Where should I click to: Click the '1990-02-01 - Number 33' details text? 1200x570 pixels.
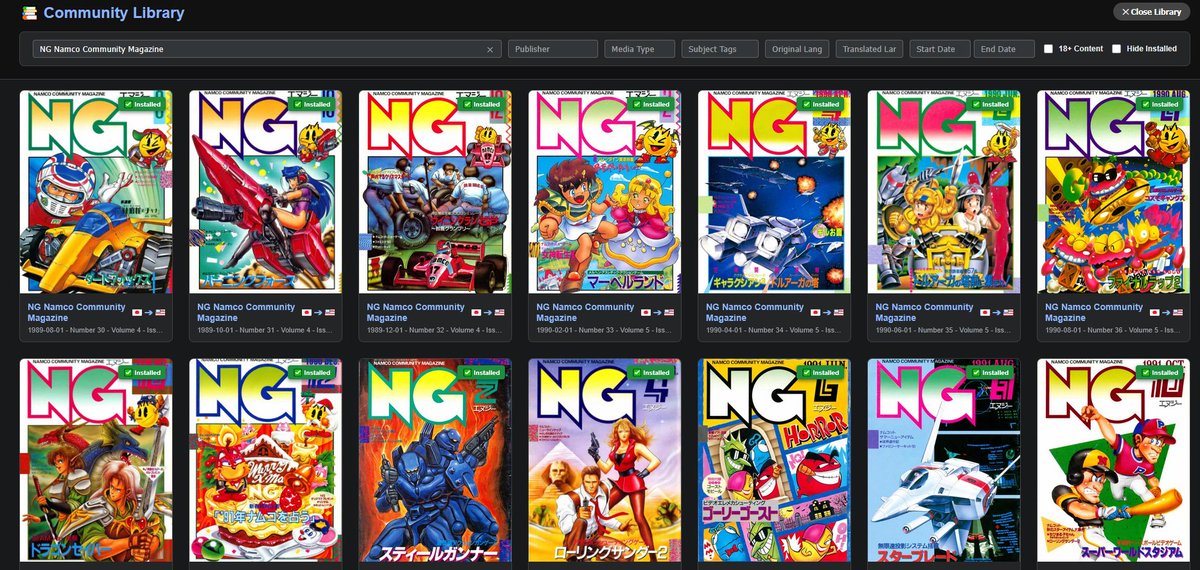604,330
